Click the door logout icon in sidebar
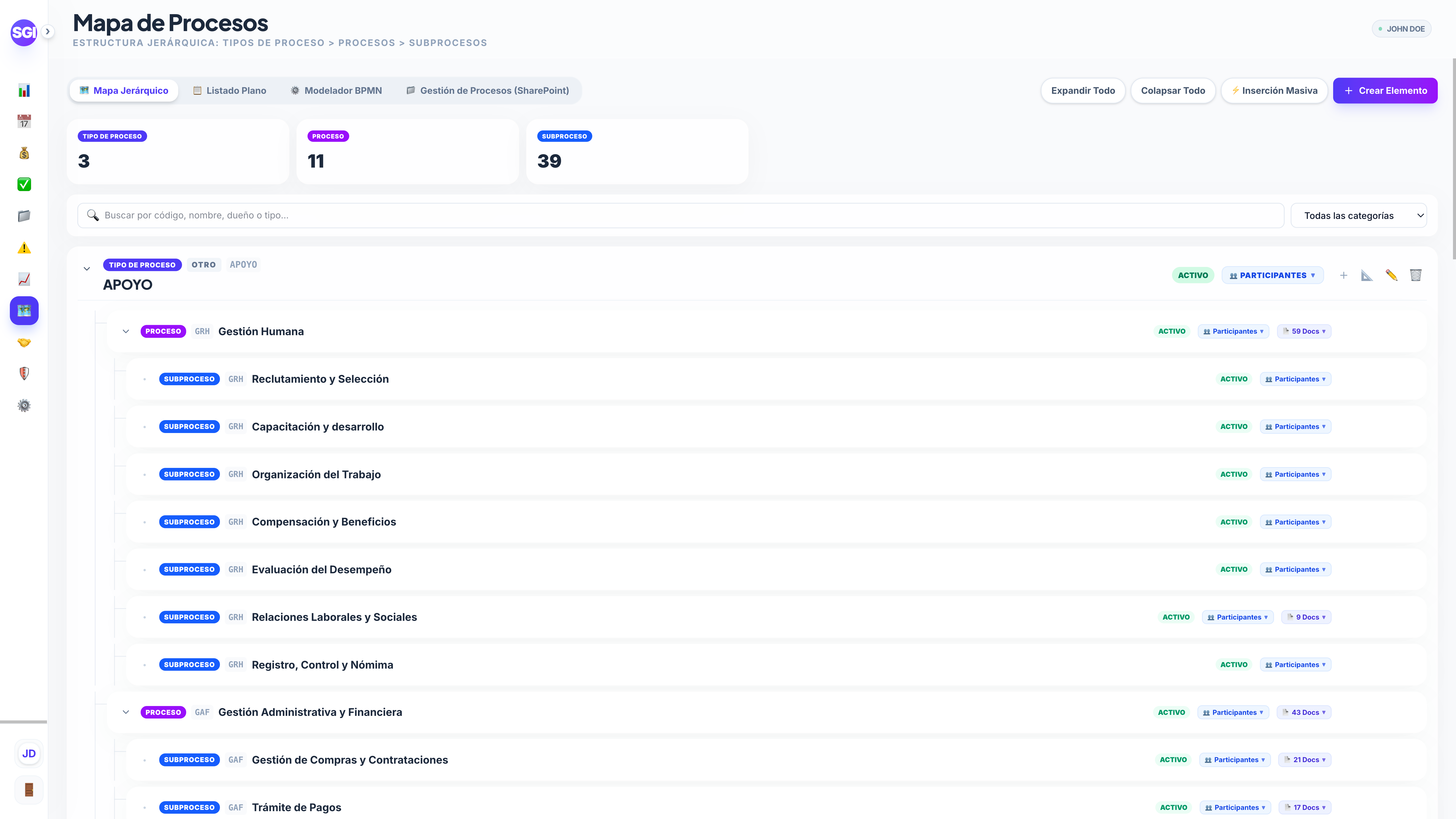The image size is (1456, 819). tap(29, 790)
